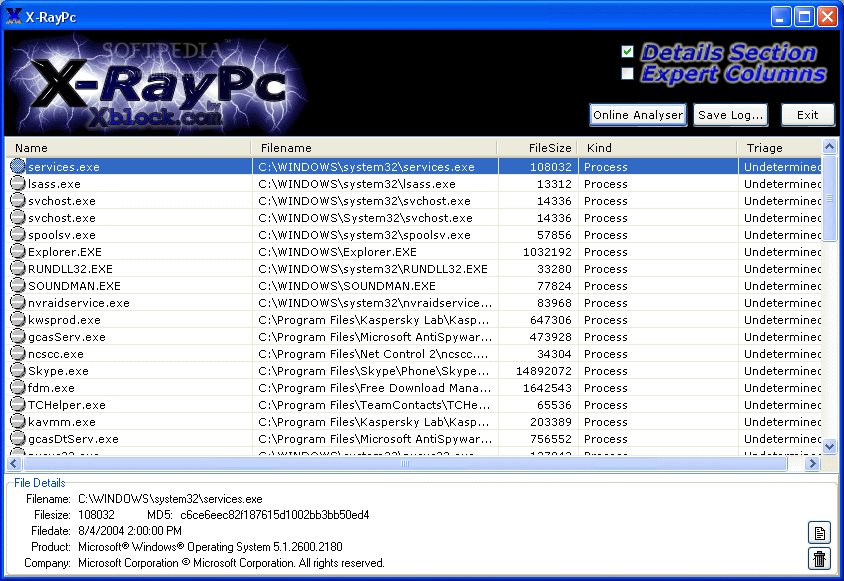Image resolution: width=844 pixels, height=581 pixels.
Task: Click the Exit button
Action: click(x=807, y=115)
